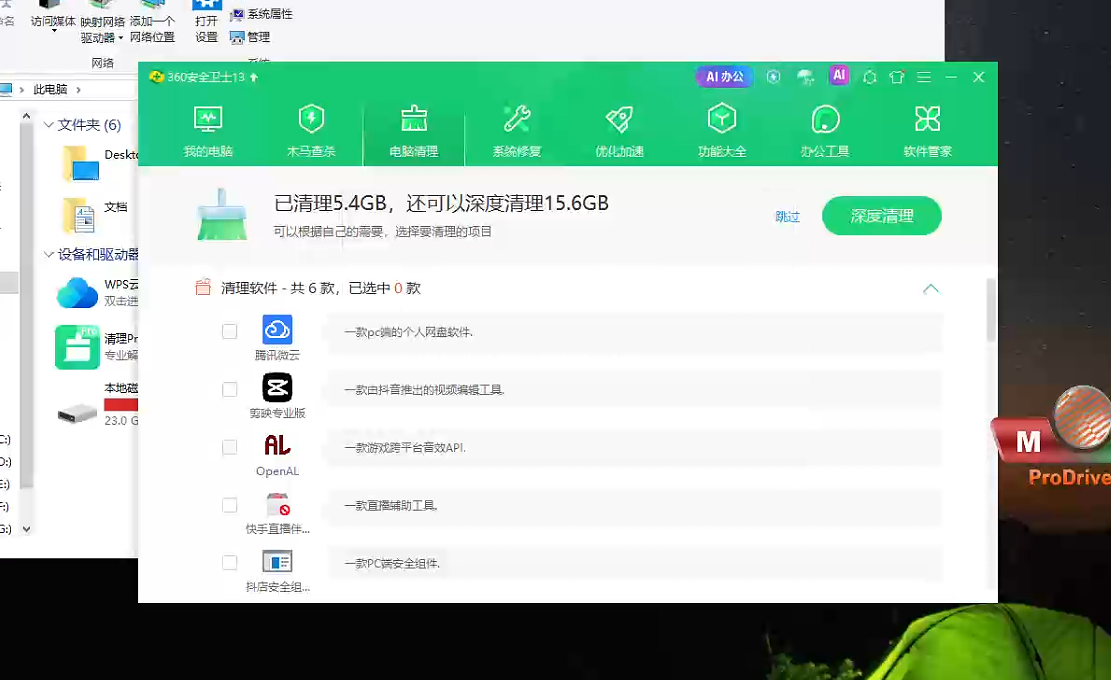Tick the OpenAL checkbox
Image resolution: width=1111 pixels, height=680 pixels.
(x=230, y=447)
